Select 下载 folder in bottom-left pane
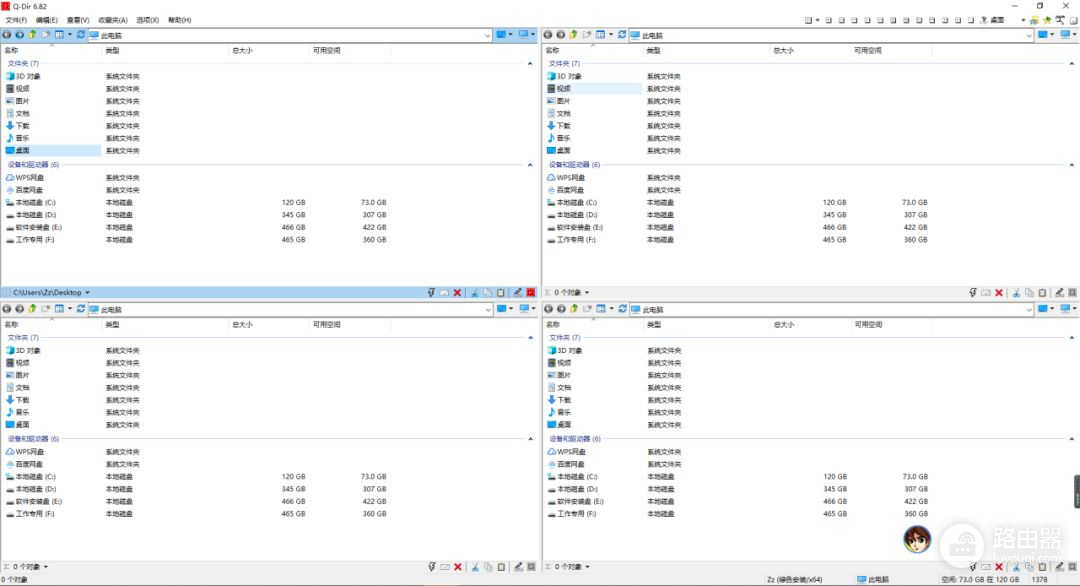 22,400
